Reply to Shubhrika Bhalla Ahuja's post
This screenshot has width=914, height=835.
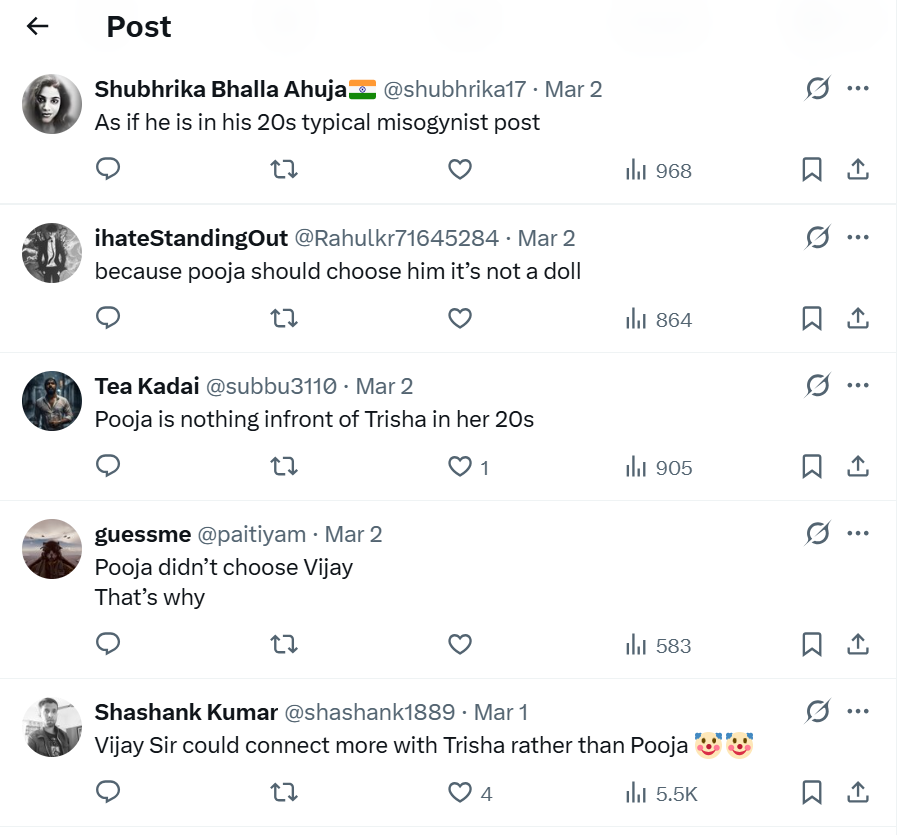click(108, 170)
